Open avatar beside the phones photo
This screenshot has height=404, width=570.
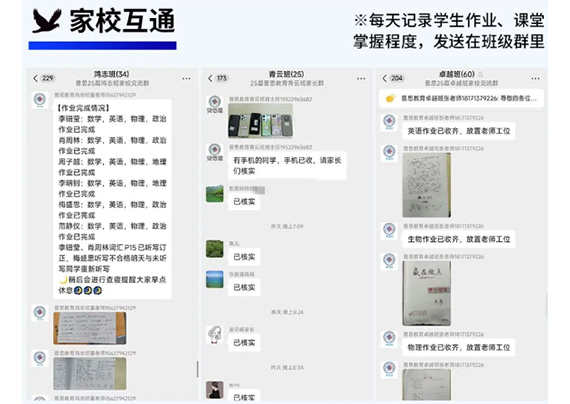(214, 104)
